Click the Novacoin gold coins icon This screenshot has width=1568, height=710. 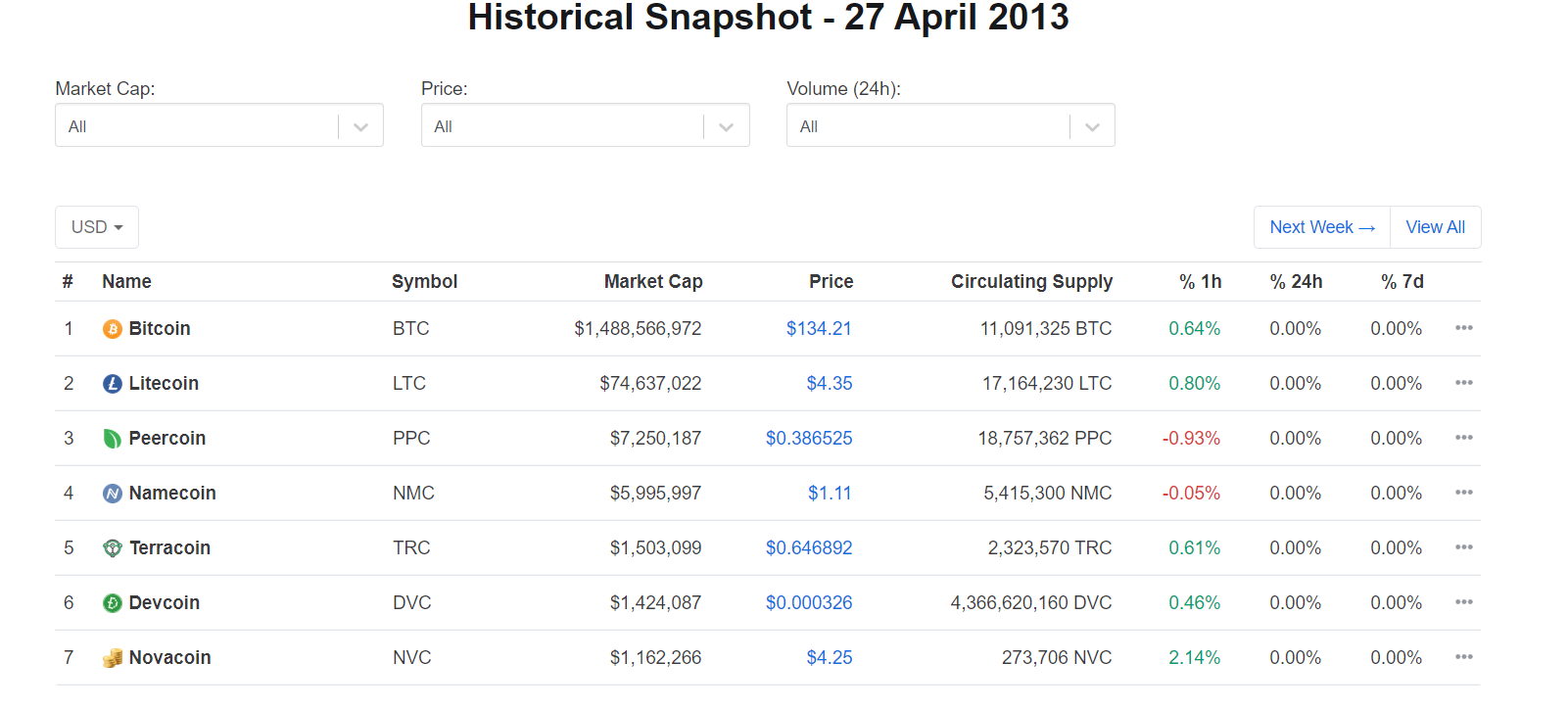(x=112, y=658)
